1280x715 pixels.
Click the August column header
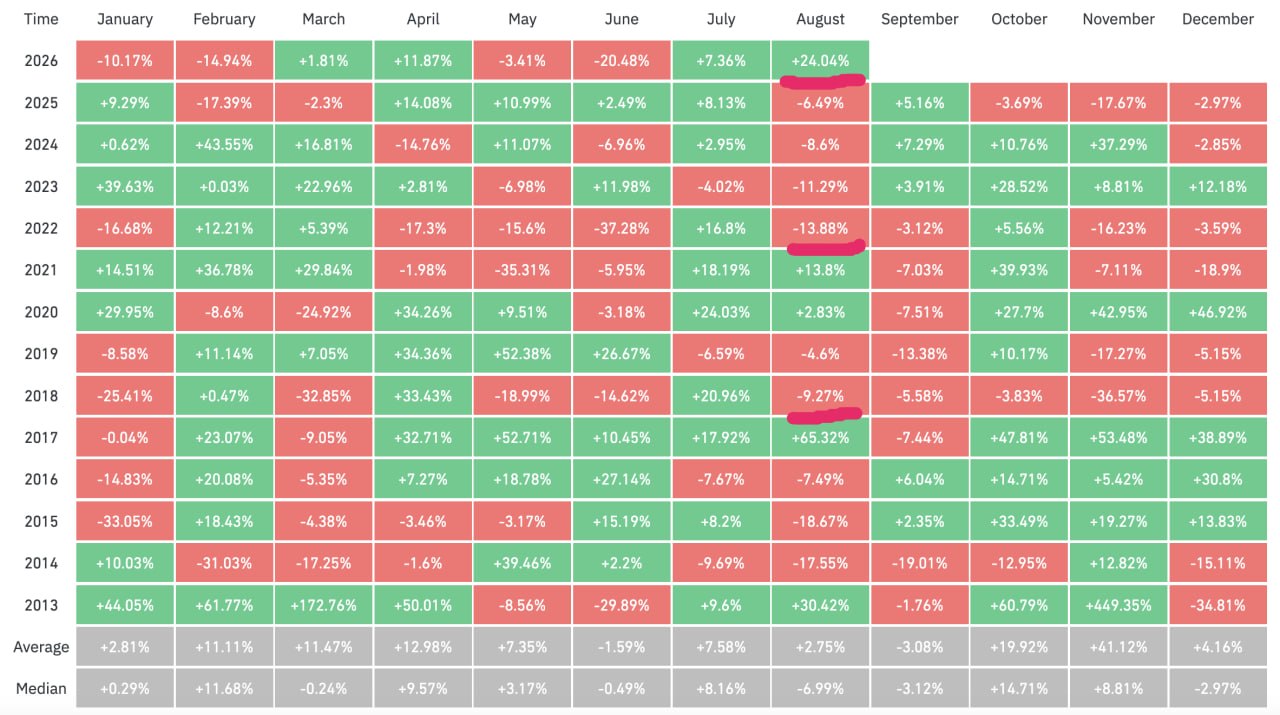coord(820,19)
